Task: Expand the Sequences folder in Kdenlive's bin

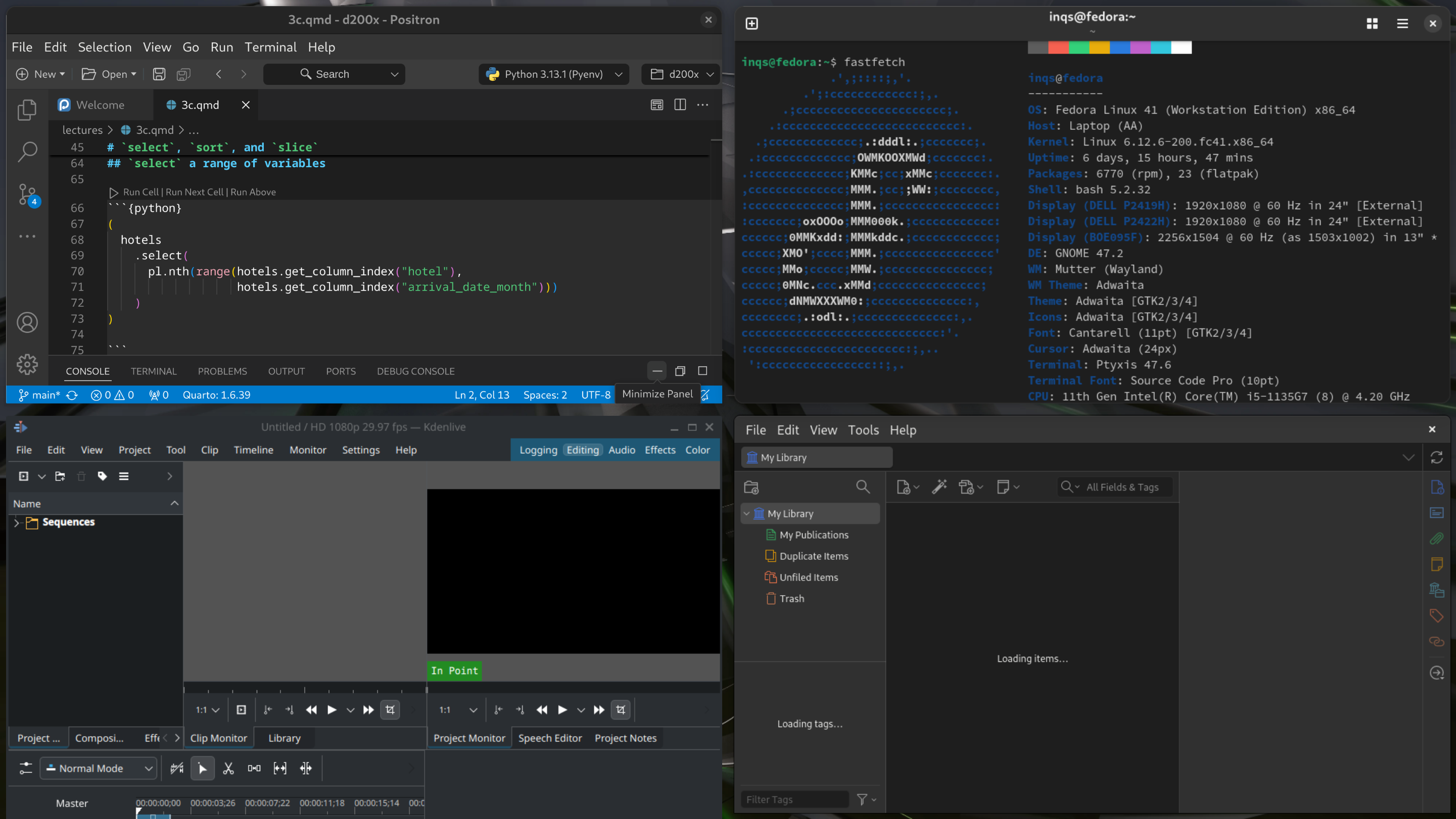Action: [x=16, y=522]
